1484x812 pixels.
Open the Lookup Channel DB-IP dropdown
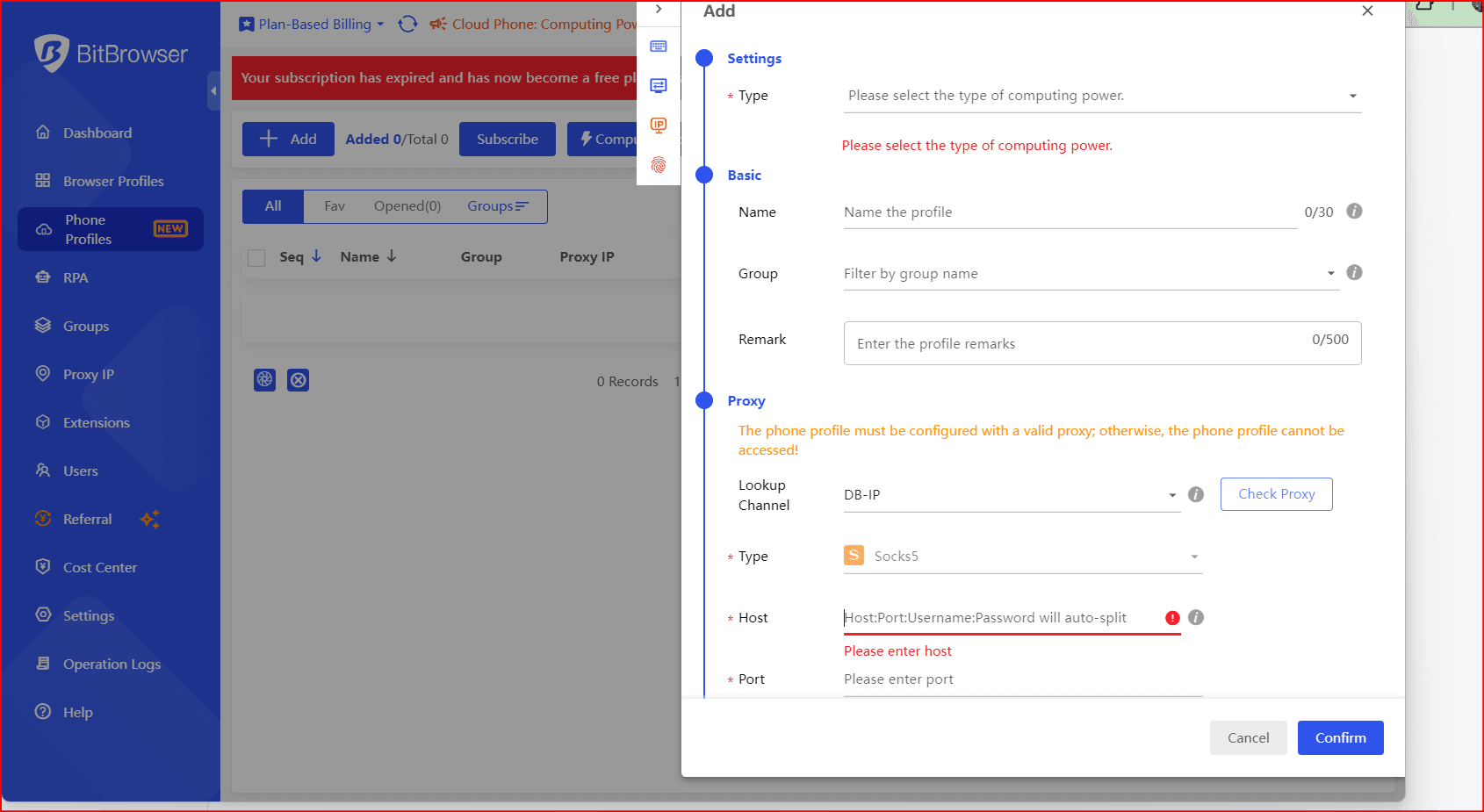click(x=1012, y=495)
